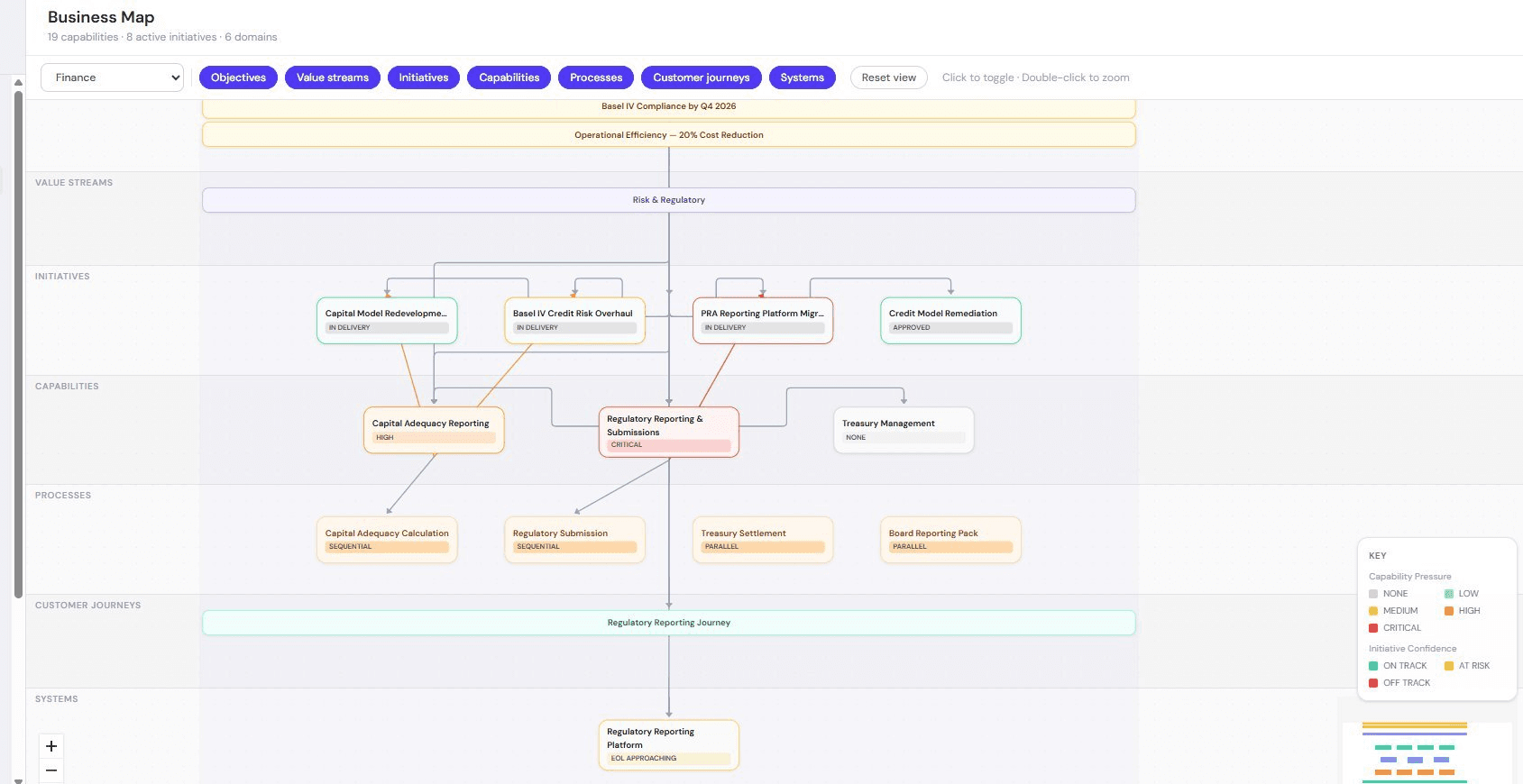Select the Treasury Settlement process node
The height and width of the screenshot is (784, 1523).
(763, 540)
